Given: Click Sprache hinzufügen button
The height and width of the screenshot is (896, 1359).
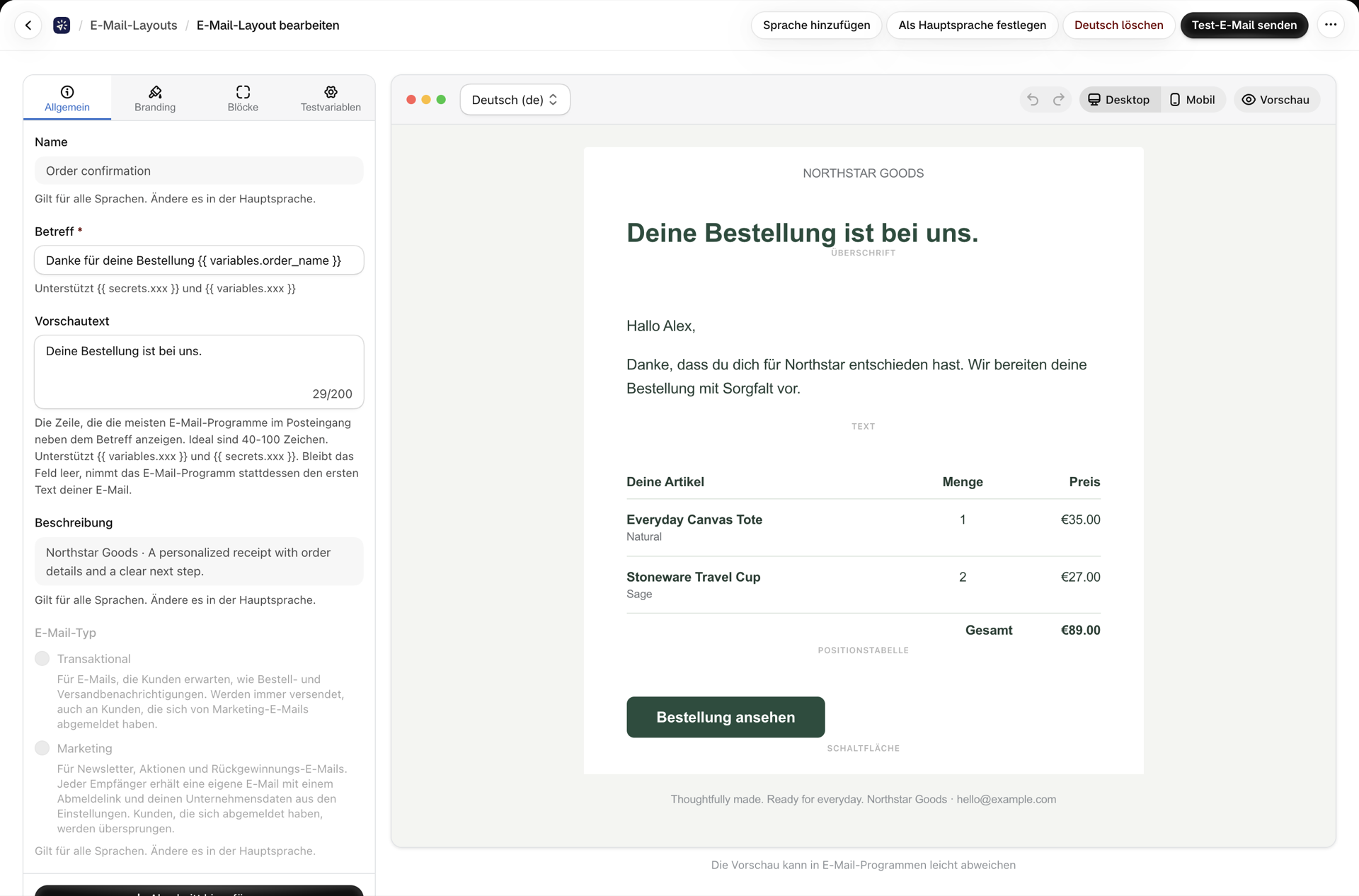Looking at the screenshot, I should point(816,25).
